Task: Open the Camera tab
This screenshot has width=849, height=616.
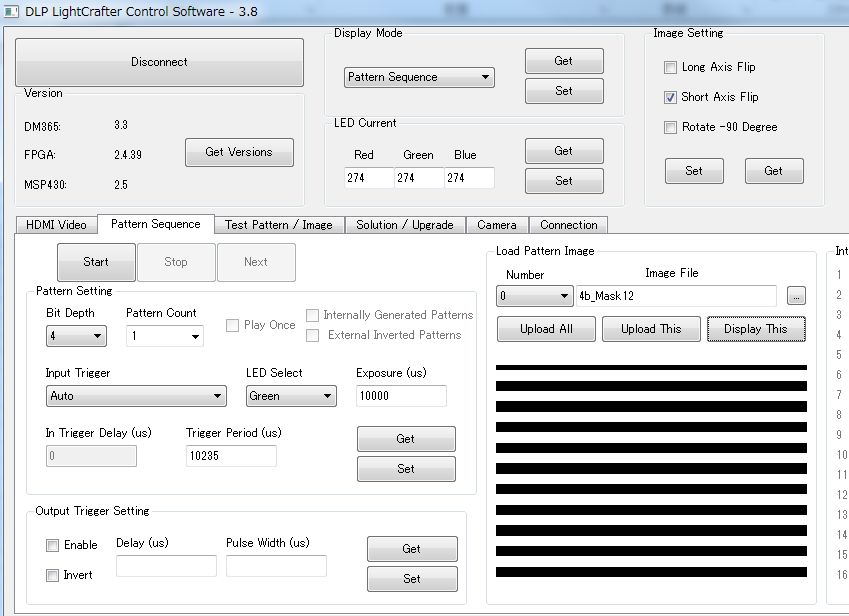Action: point(497,225)
